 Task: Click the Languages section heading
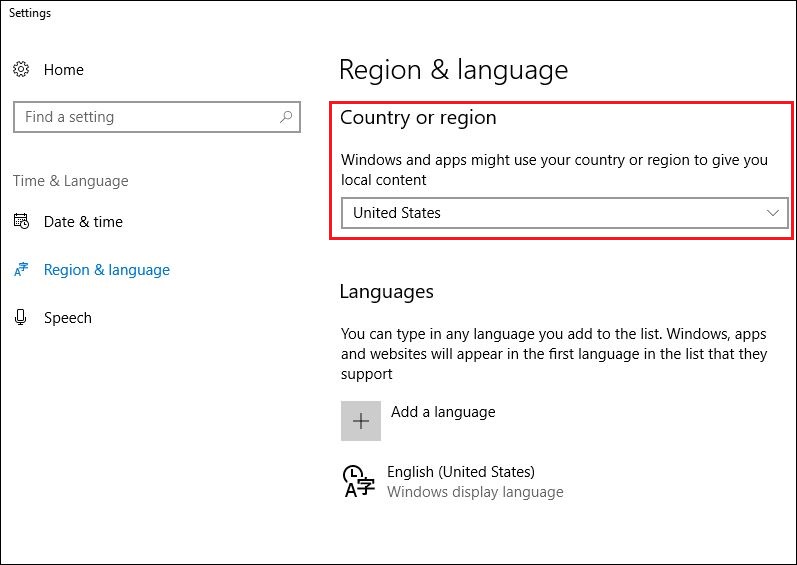coord(387,292)
